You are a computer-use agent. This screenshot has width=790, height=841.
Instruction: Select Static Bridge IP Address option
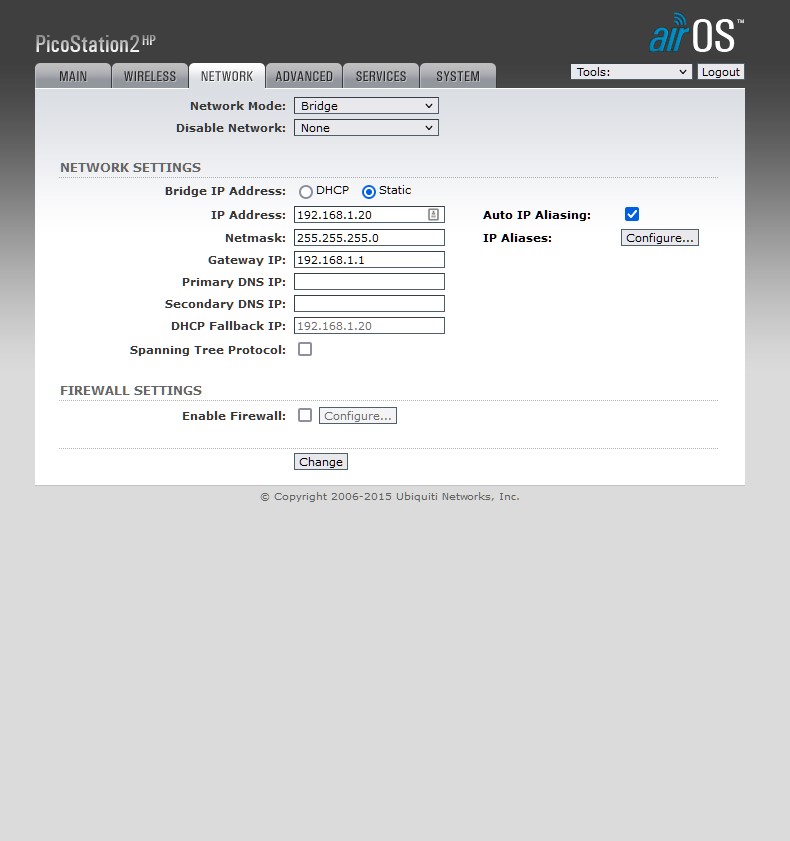tap(369, 192)
